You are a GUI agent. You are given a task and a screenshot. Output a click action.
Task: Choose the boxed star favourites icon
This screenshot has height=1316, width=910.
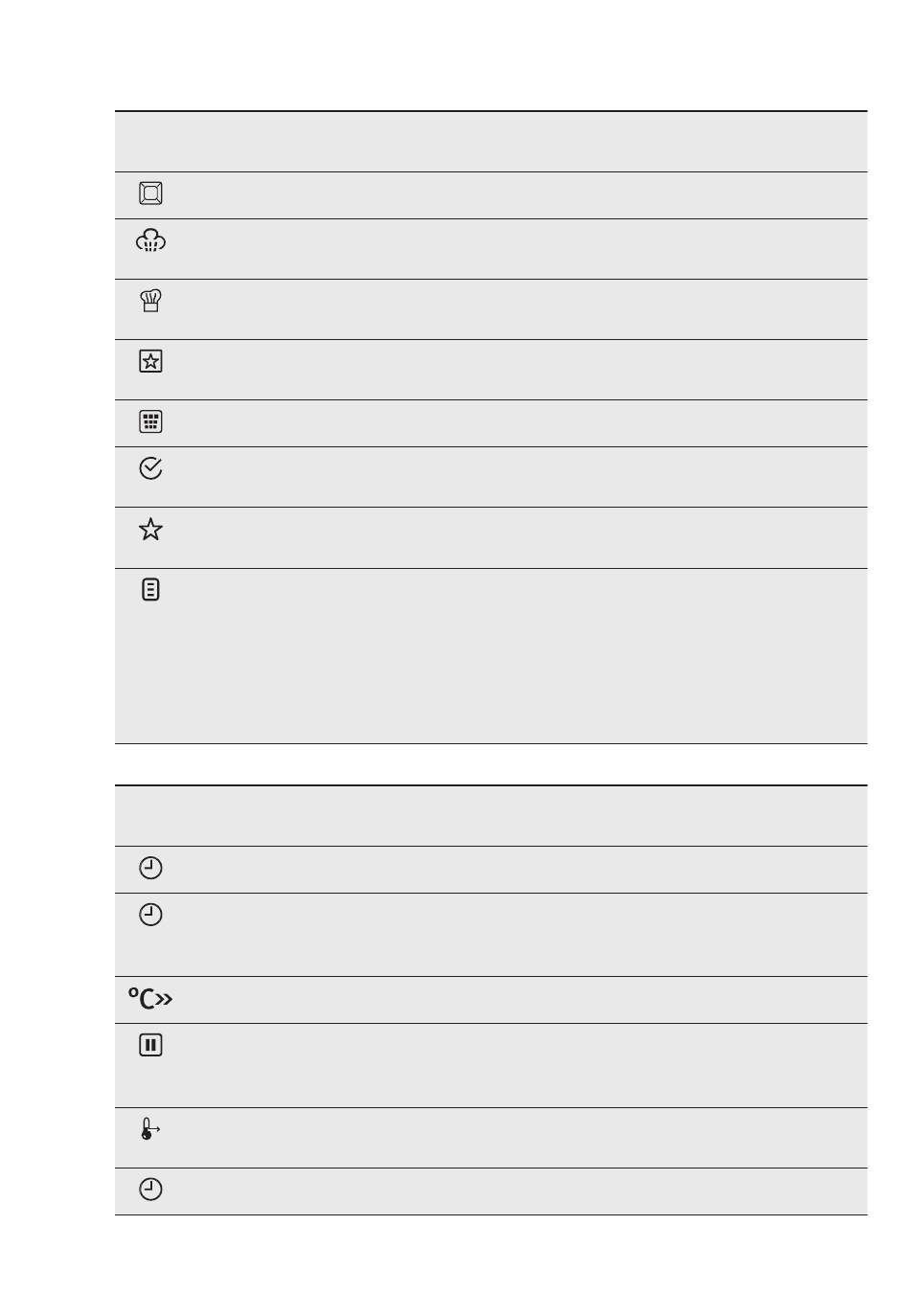(x=150, y=361)
